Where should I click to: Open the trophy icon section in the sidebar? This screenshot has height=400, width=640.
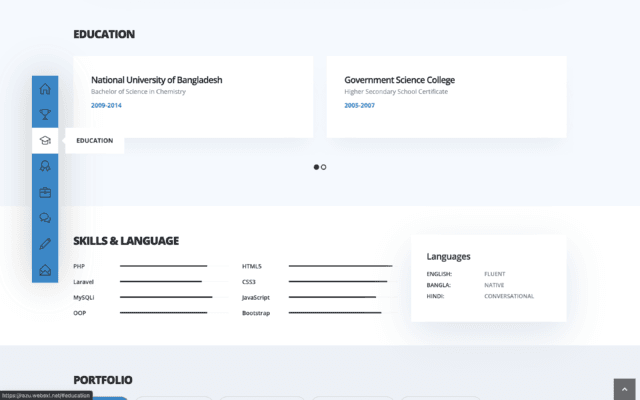coord(45,114)
